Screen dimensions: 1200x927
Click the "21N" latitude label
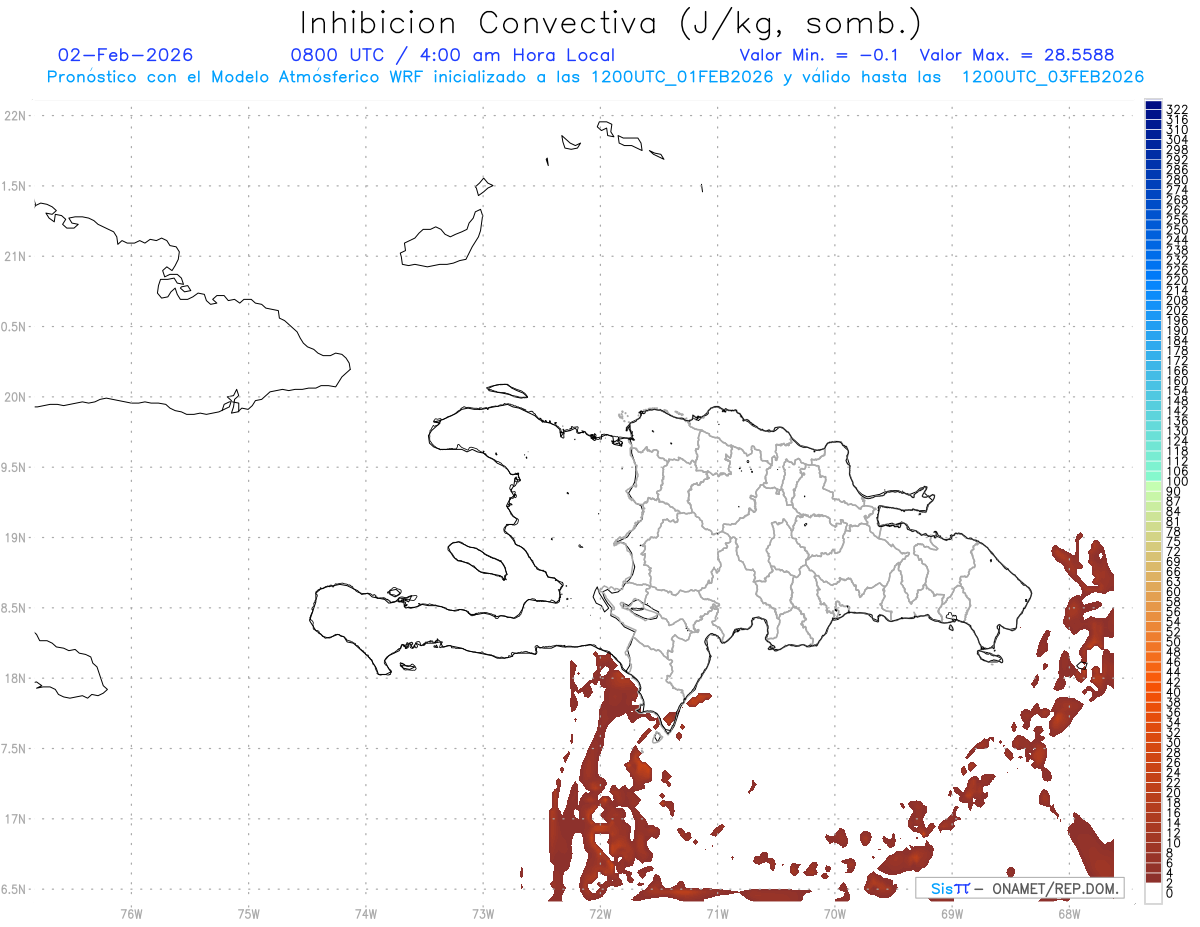[16, 256]
